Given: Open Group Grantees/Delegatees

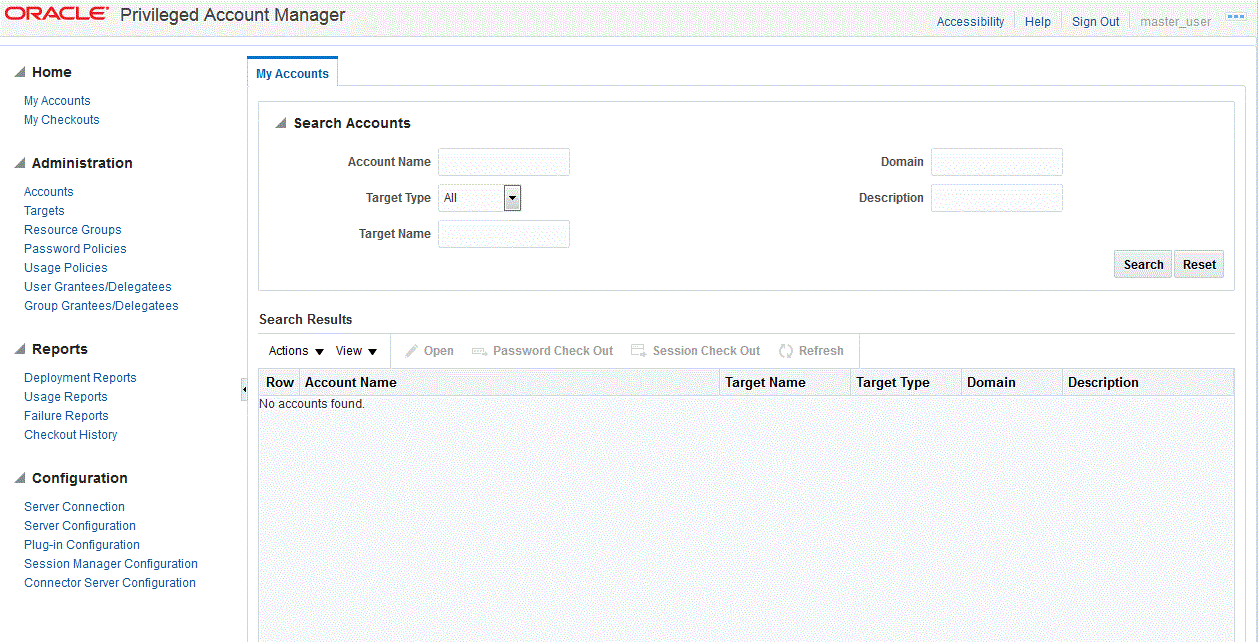Looking at the screenshot, I should pyautogui.click(x=101, y=306).
